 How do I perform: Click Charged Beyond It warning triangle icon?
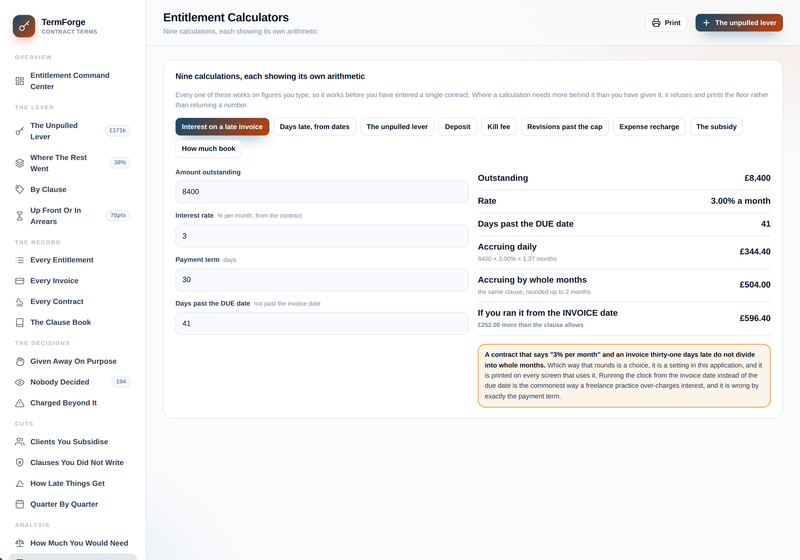19,403
